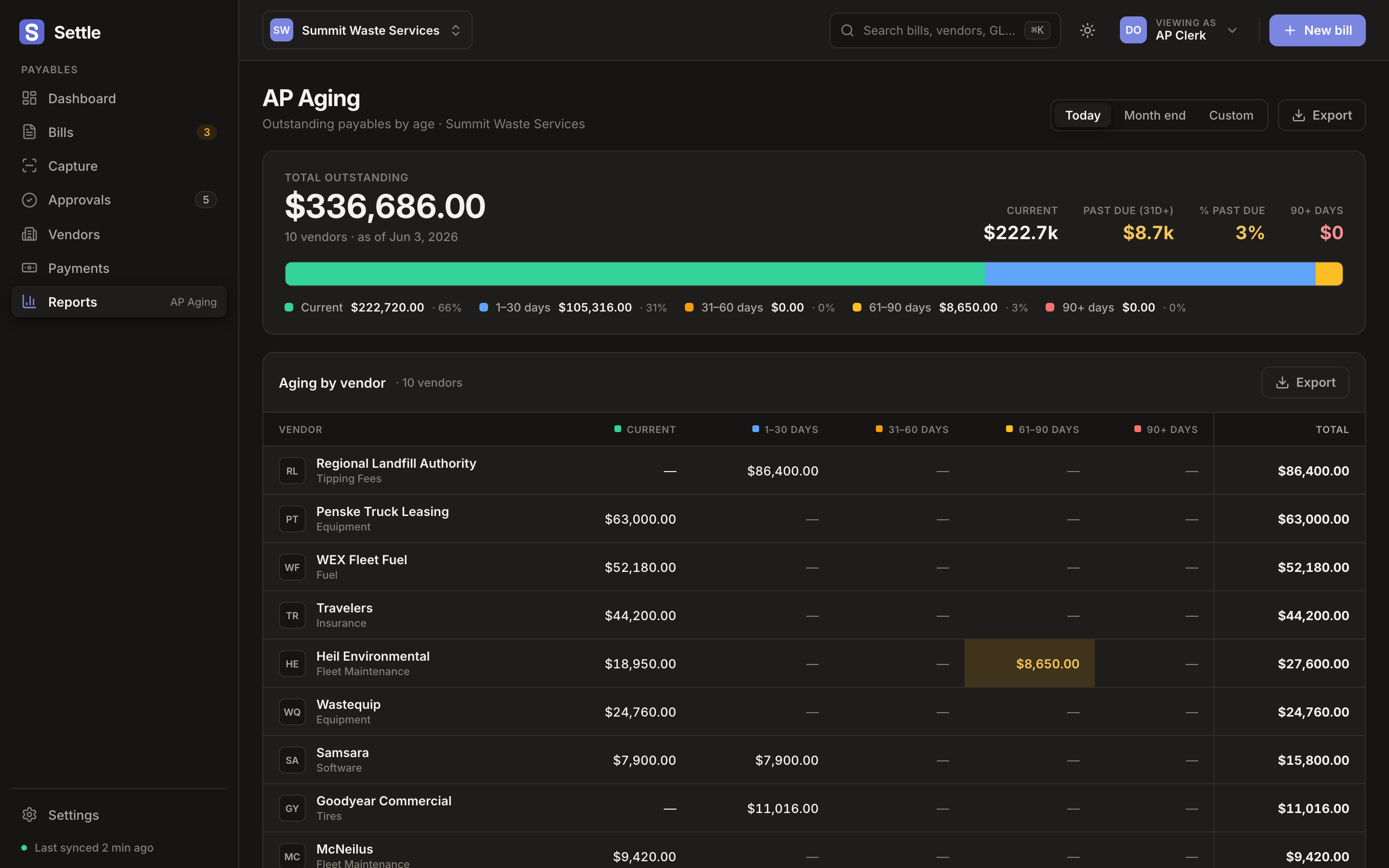Click the search magnifier icon
This screenshot has height=868, width=1389.
[847, 30]
